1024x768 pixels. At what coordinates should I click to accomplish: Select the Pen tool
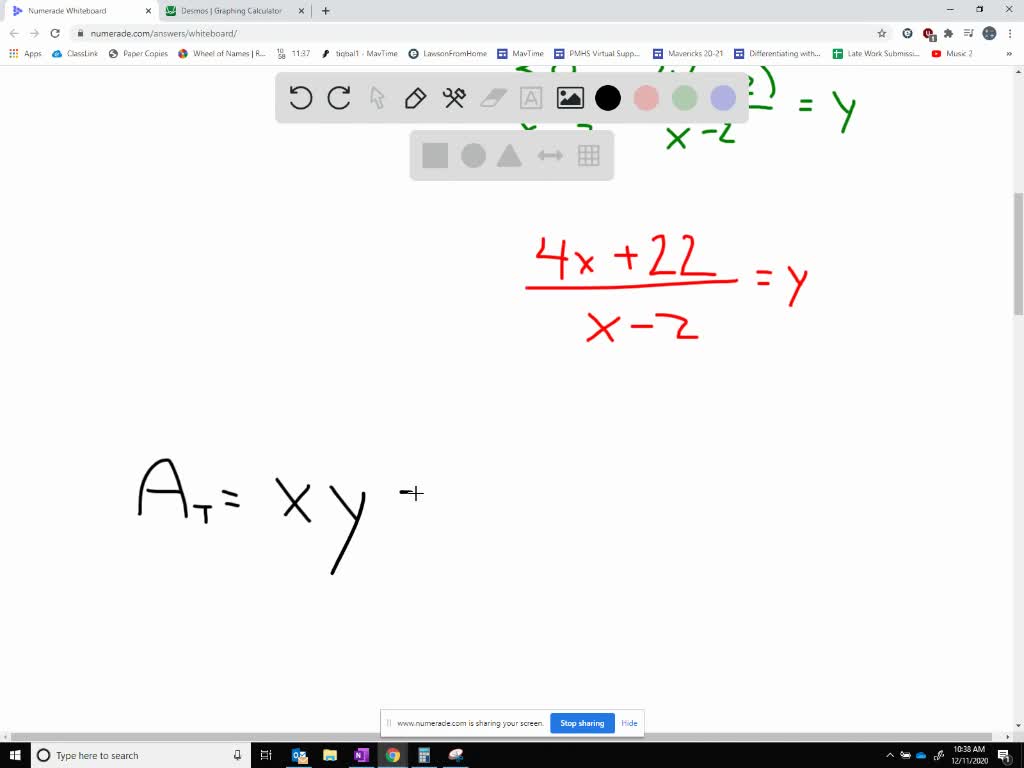(414, 98)
